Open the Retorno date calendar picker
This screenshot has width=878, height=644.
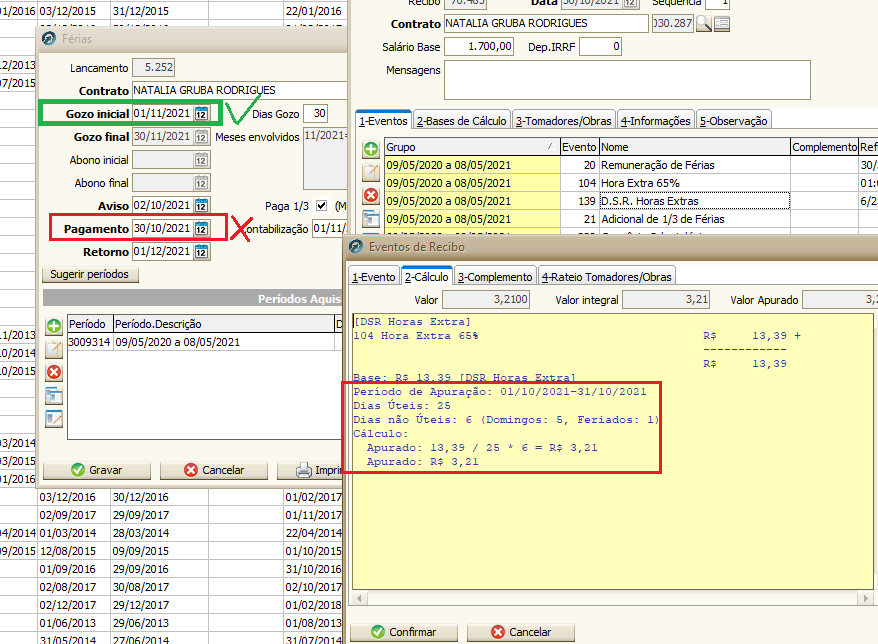(202, 252)
